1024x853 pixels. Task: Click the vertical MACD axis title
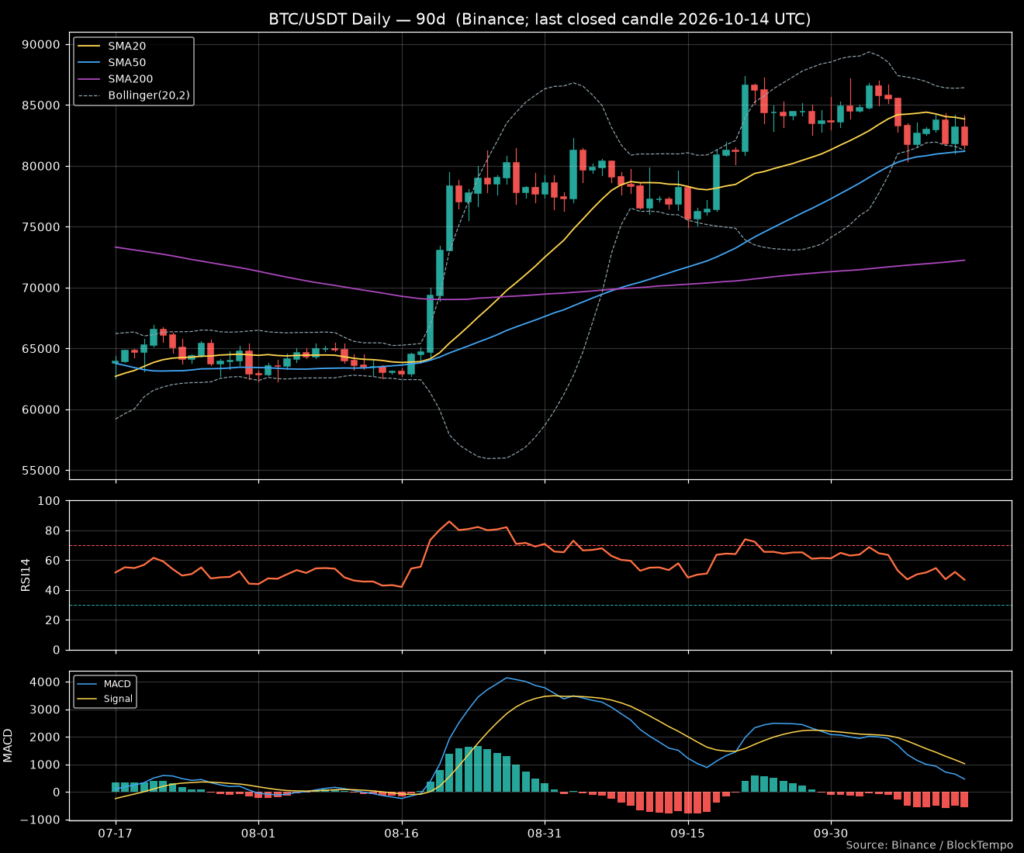(x=8, y=746)
